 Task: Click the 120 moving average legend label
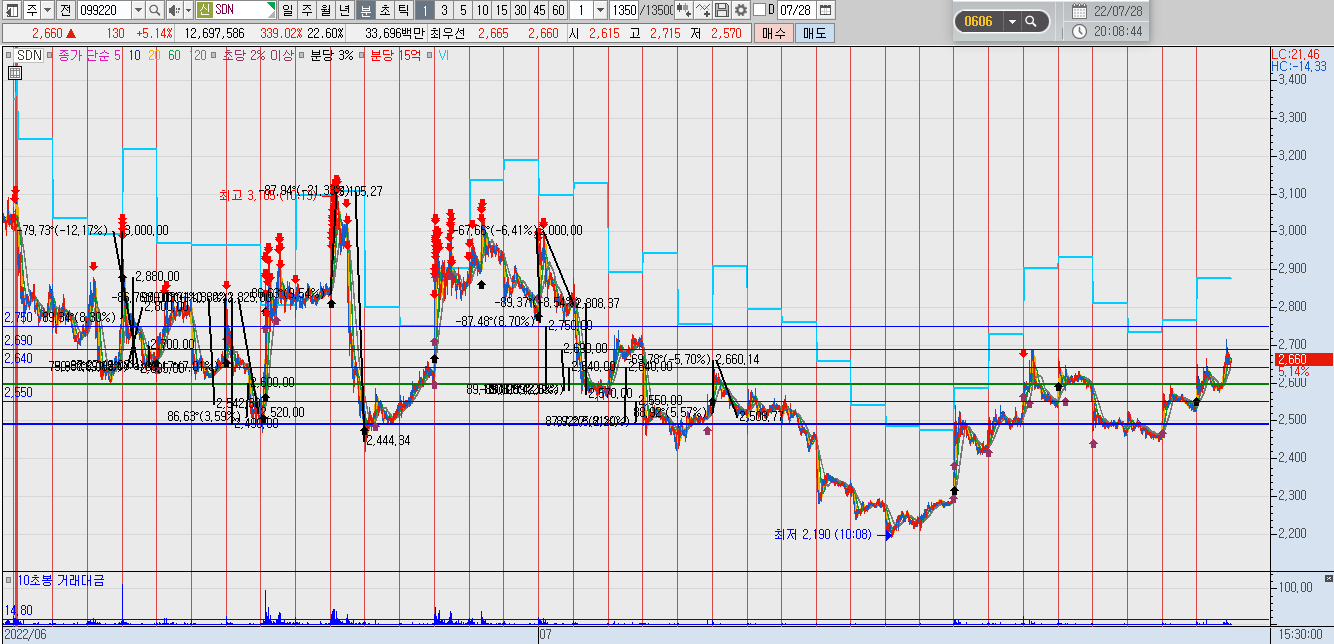198,55
